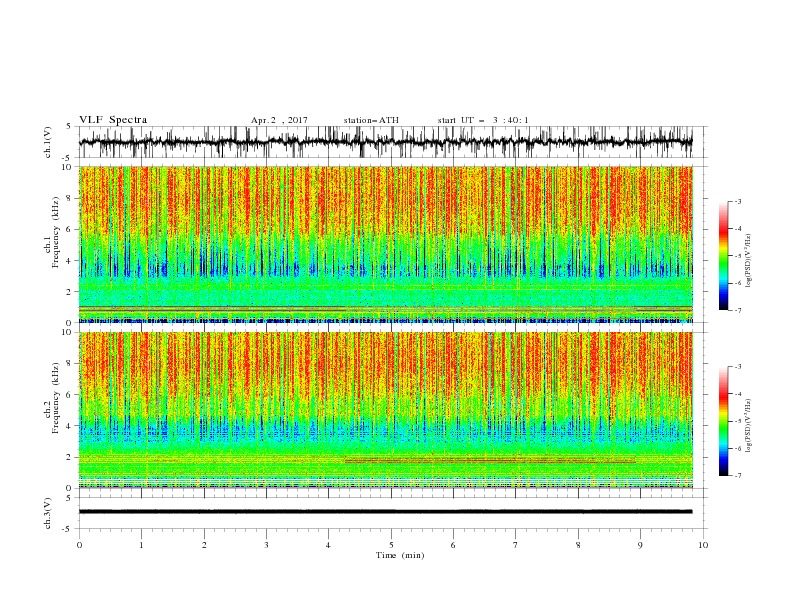Click the ch.1 spectrogram color bar

(x=723, y=256)
